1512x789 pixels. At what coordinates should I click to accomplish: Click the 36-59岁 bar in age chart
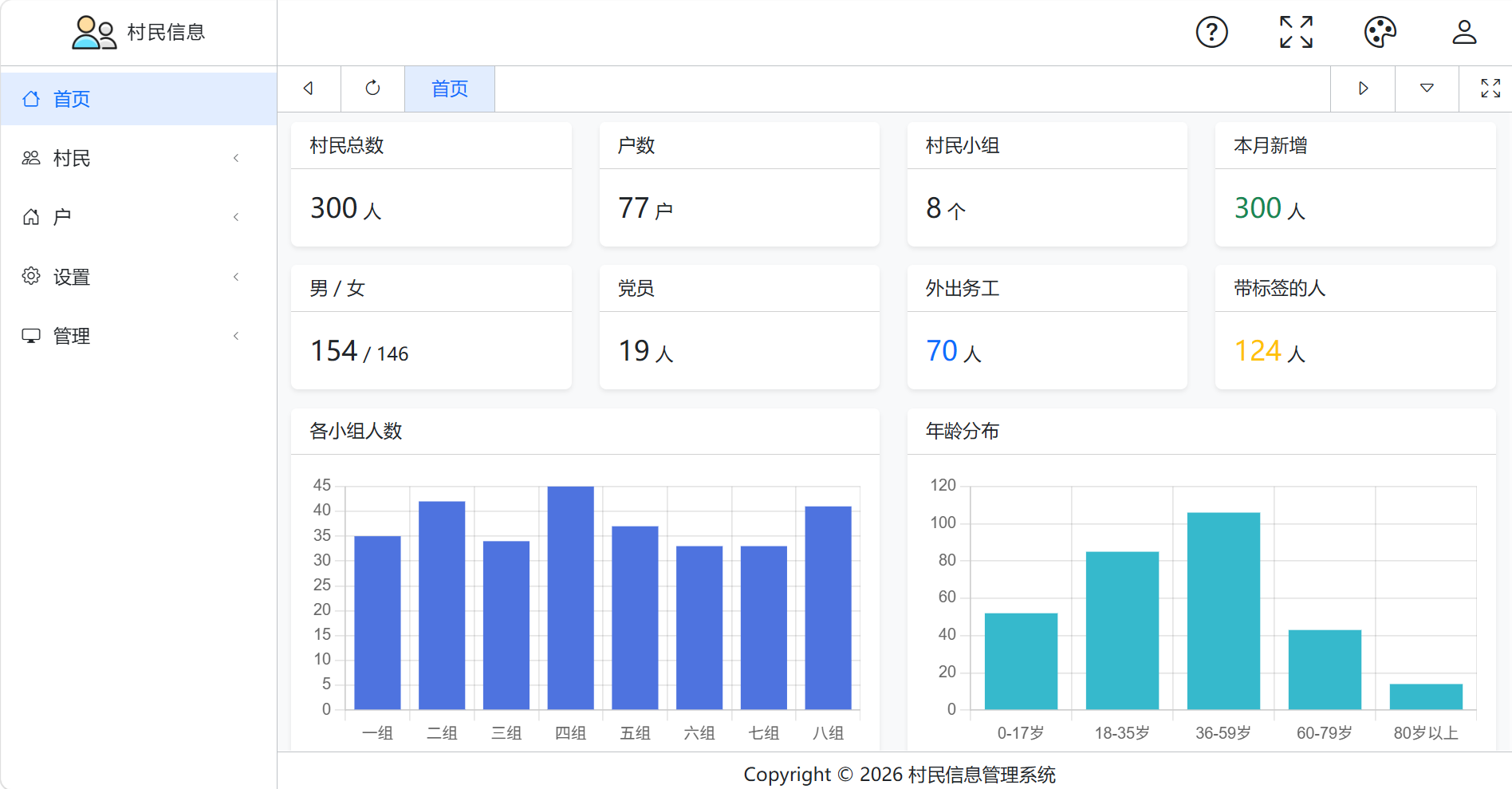click(x=1223, y=611)
